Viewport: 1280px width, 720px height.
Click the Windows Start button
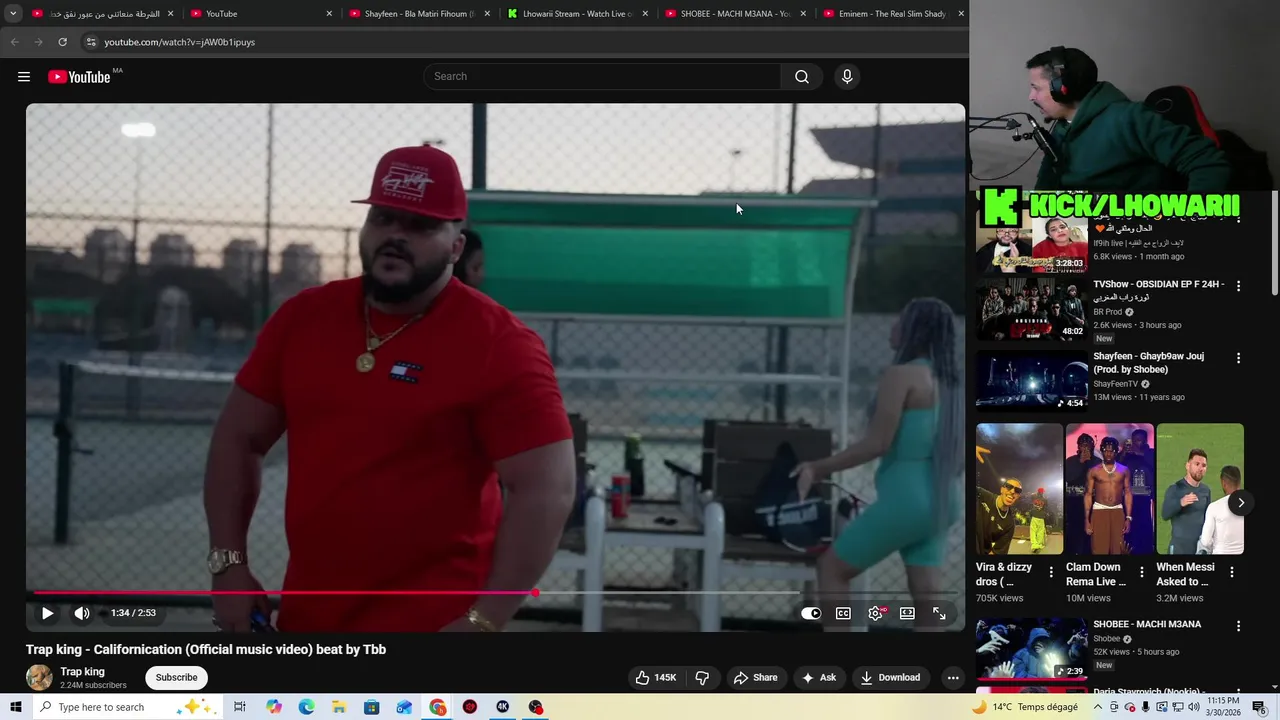click(15, 707)
